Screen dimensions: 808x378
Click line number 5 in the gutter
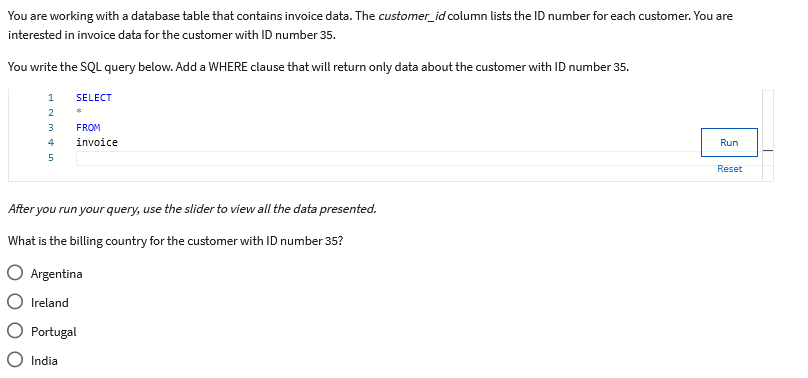(x=50, y=158)
